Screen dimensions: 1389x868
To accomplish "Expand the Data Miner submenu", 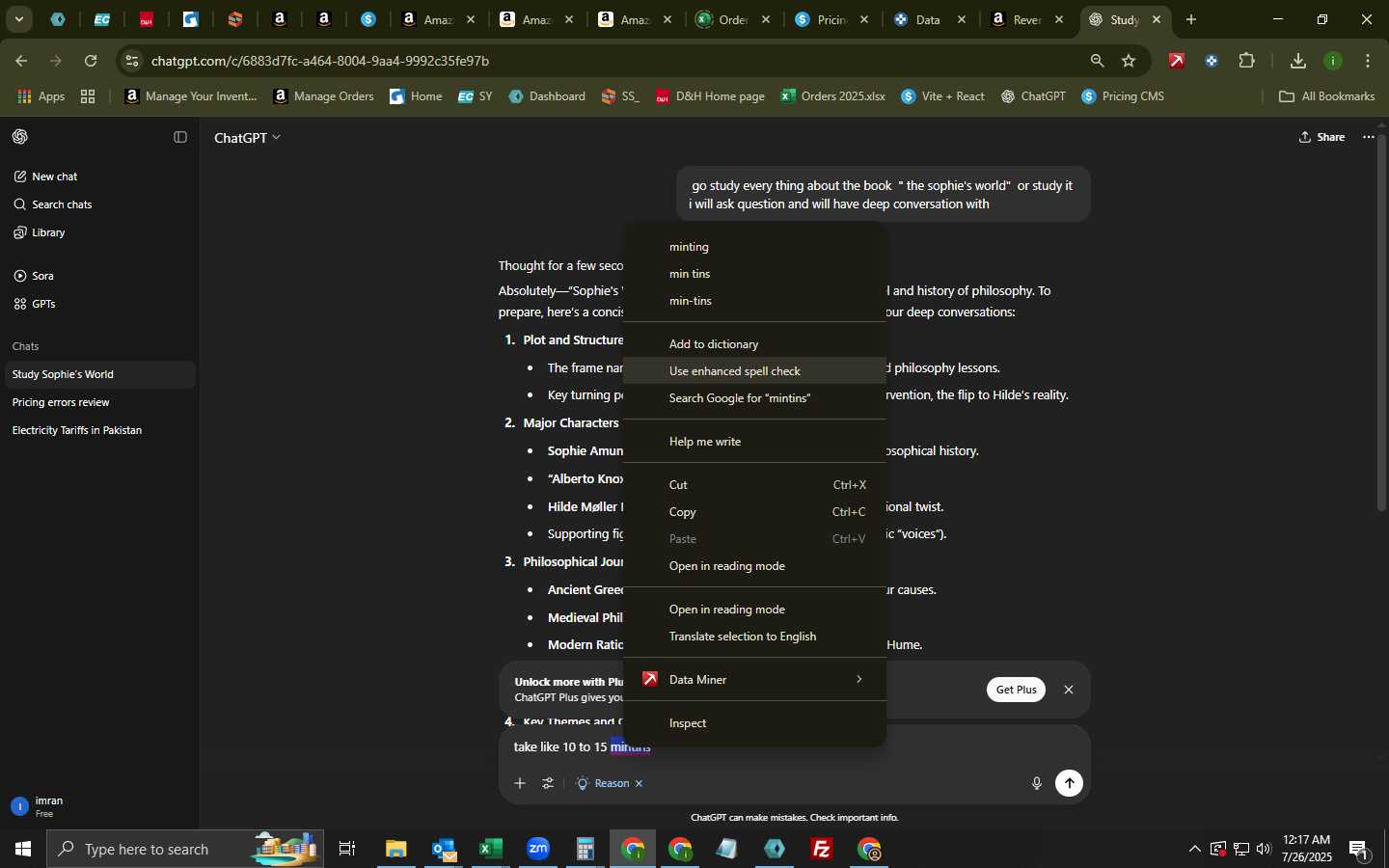I will coord(754,680).
